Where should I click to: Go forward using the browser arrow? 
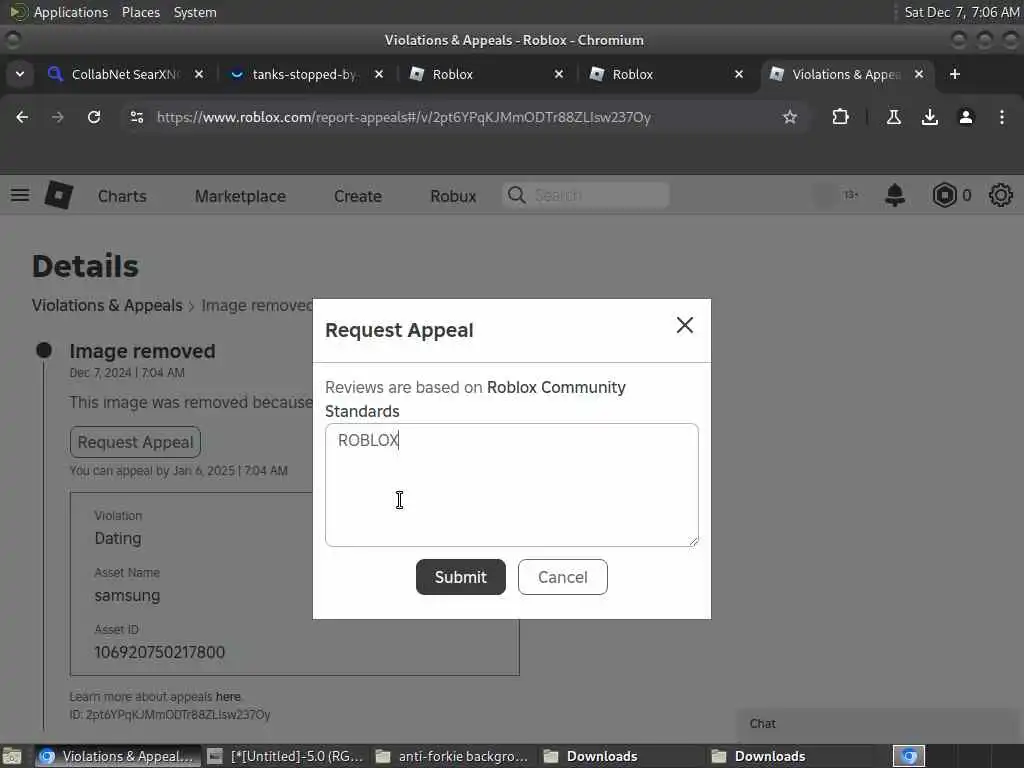(57, 117)
